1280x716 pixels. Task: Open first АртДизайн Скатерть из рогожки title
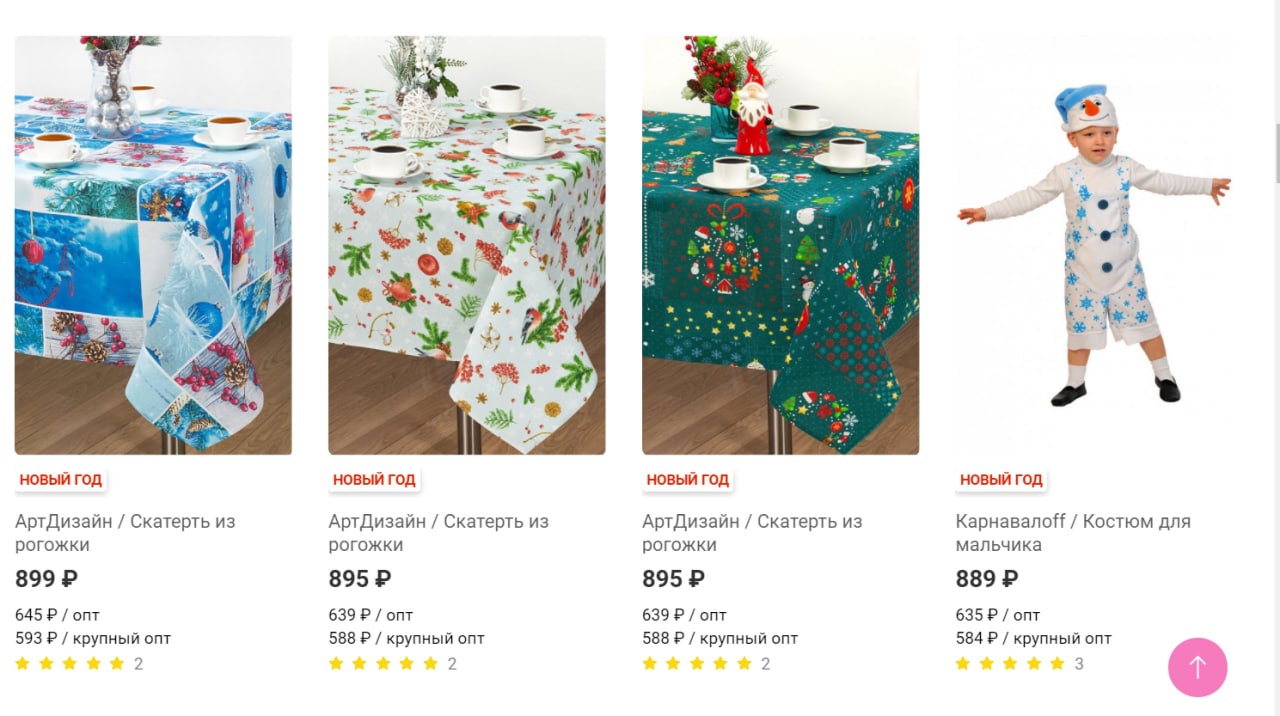[125, 533]
